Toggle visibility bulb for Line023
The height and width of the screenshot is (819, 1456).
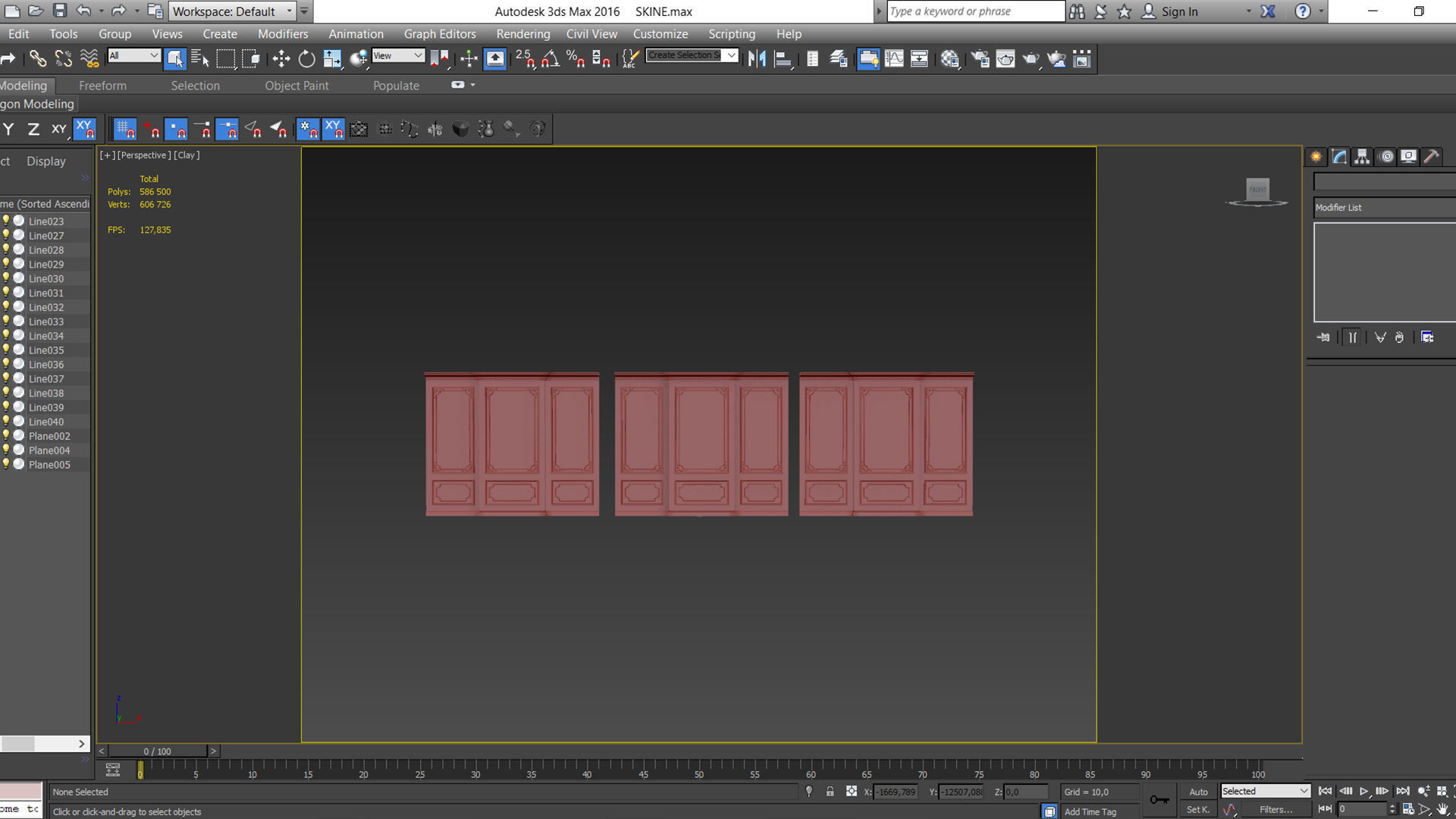click(6, 221)
